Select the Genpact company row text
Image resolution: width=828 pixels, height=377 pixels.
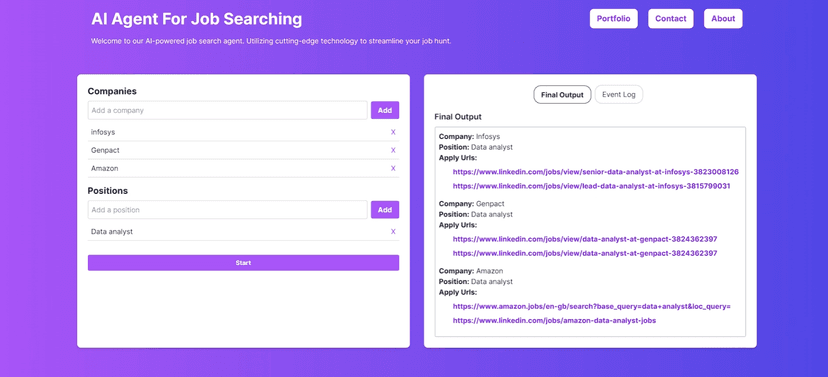[x=105, y=150]
